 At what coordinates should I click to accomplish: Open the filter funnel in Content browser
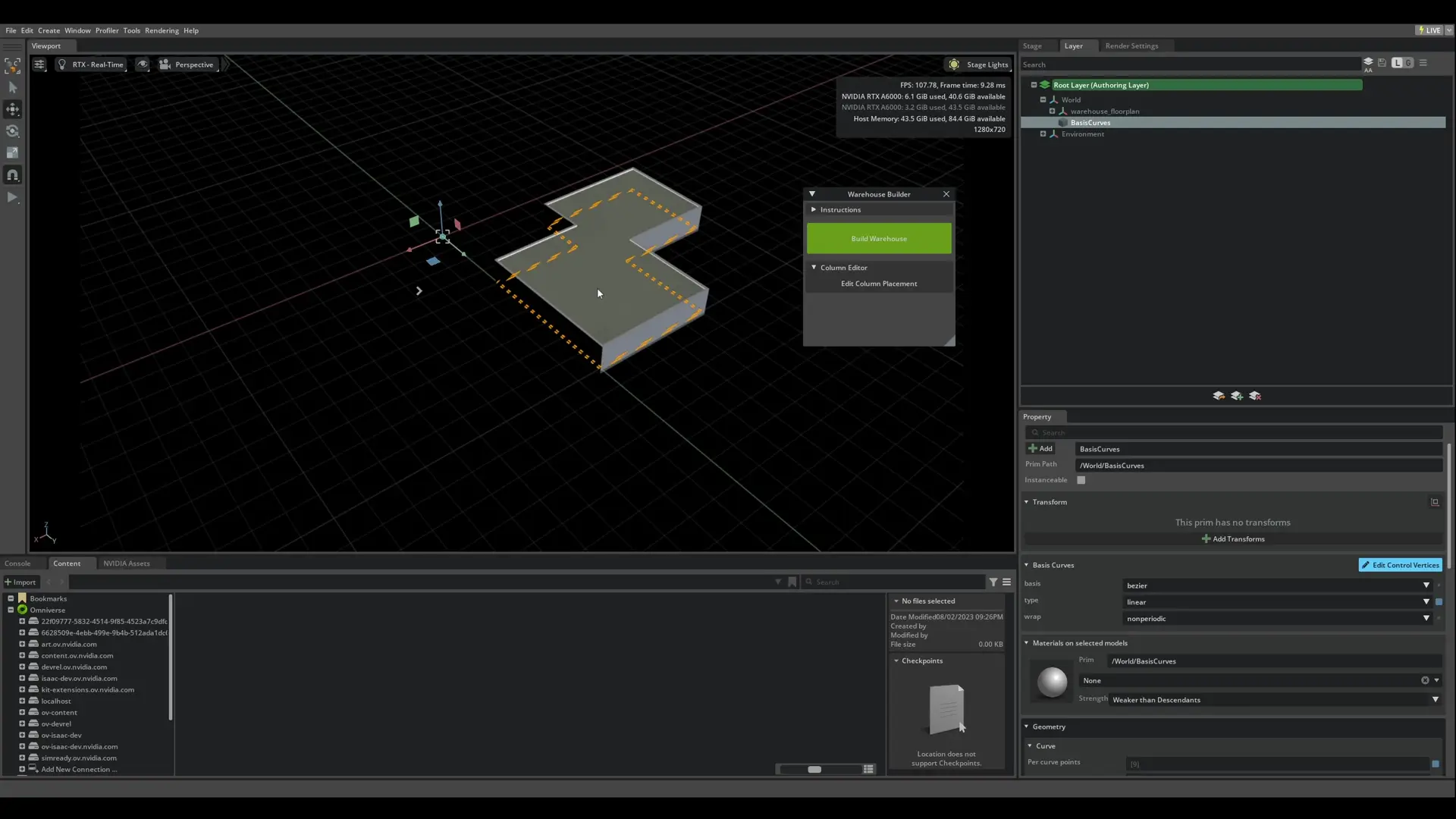point(993,582)
